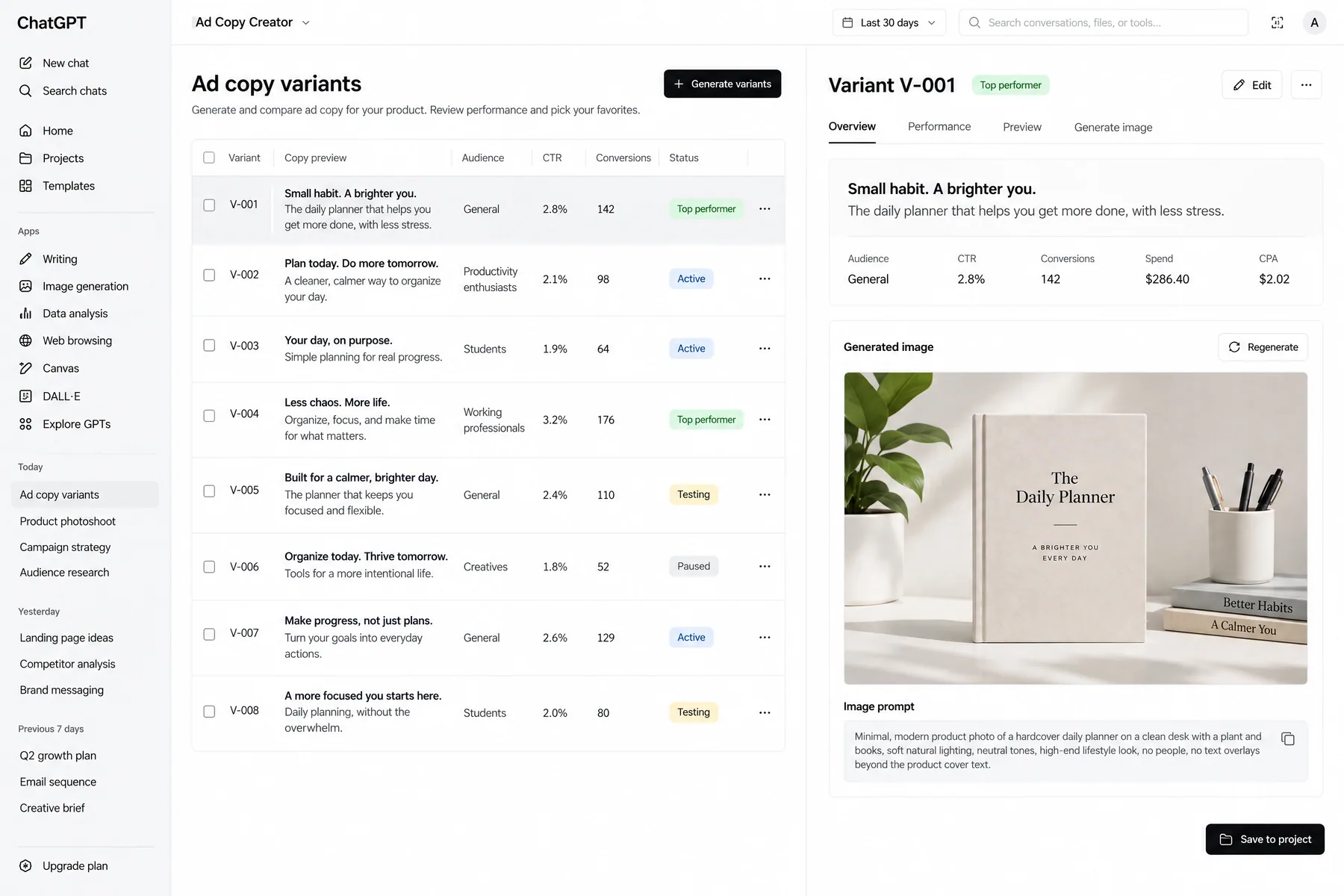This screenshot has width=1344, height=896.
Task: Click the Edit button
Action: coord(1251,85)
